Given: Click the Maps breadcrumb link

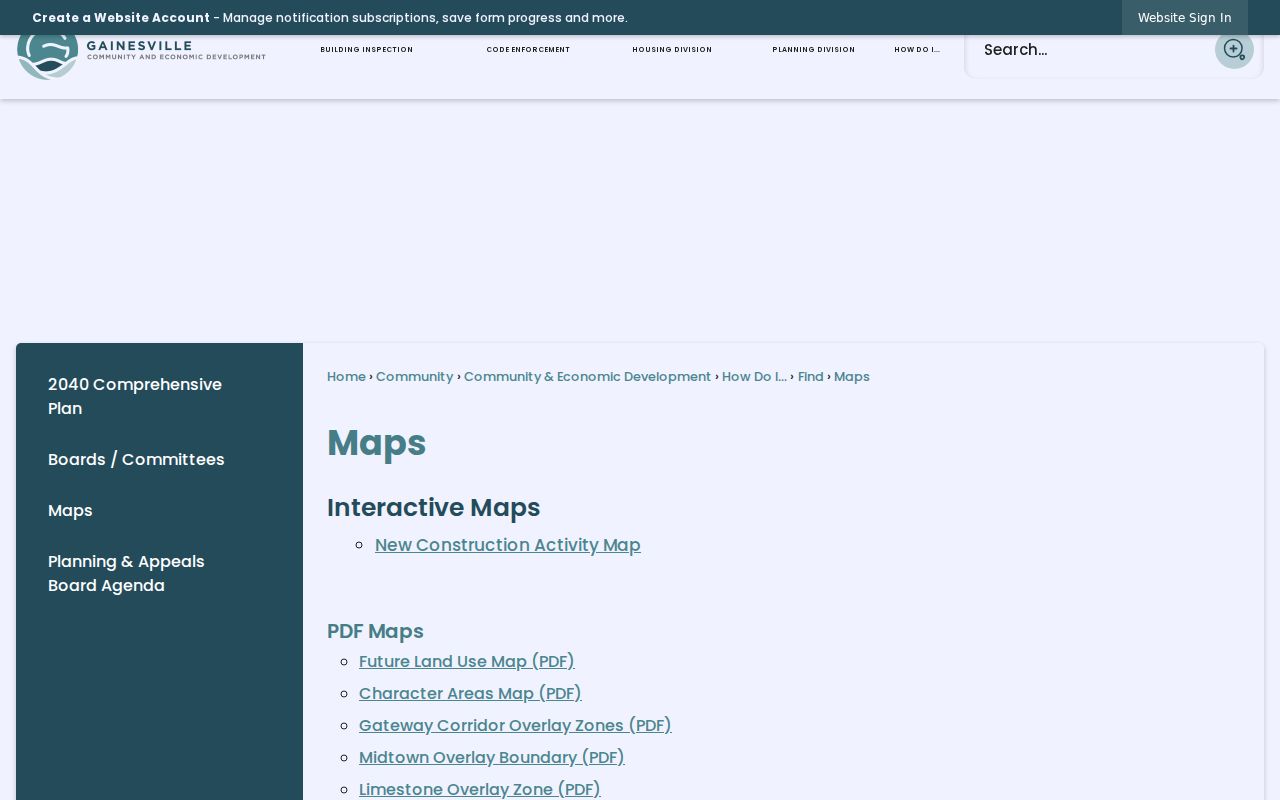Looking at the screenshot, I should click(x=852, y=377).
